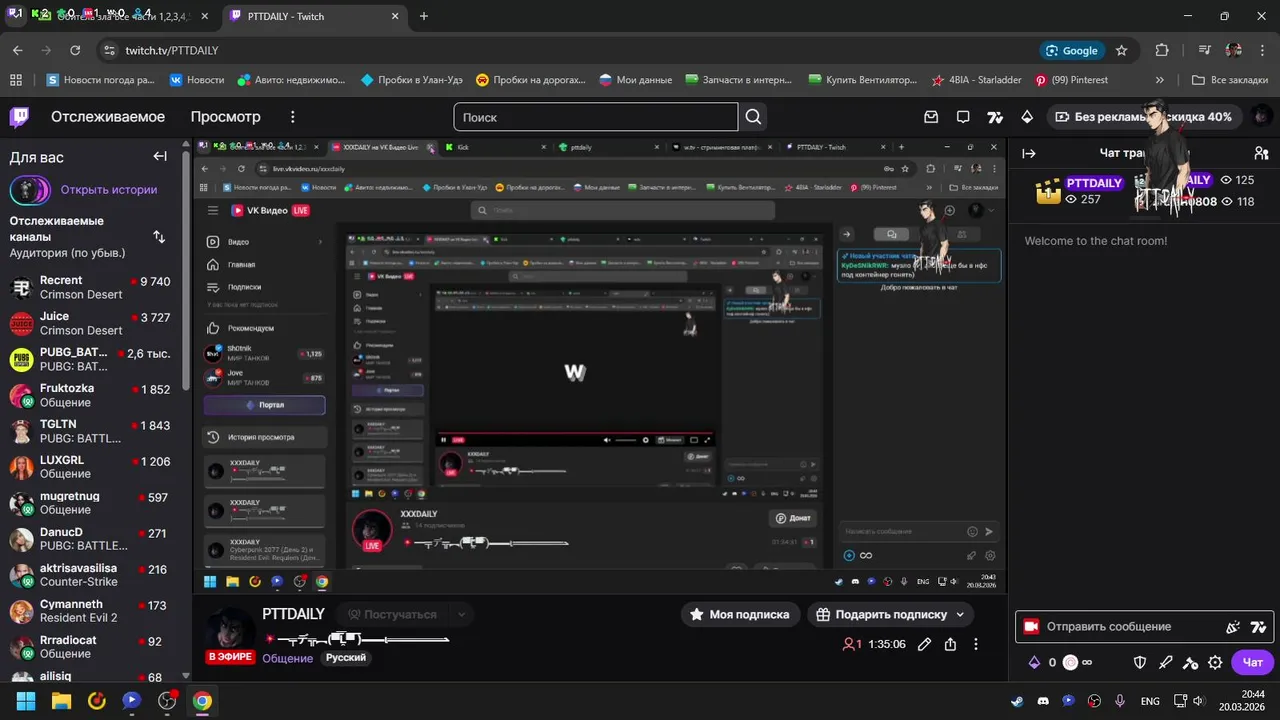Go to the Following (Отслеживаемое) page
Screen dimensions: 1280x720
(108, 117)
